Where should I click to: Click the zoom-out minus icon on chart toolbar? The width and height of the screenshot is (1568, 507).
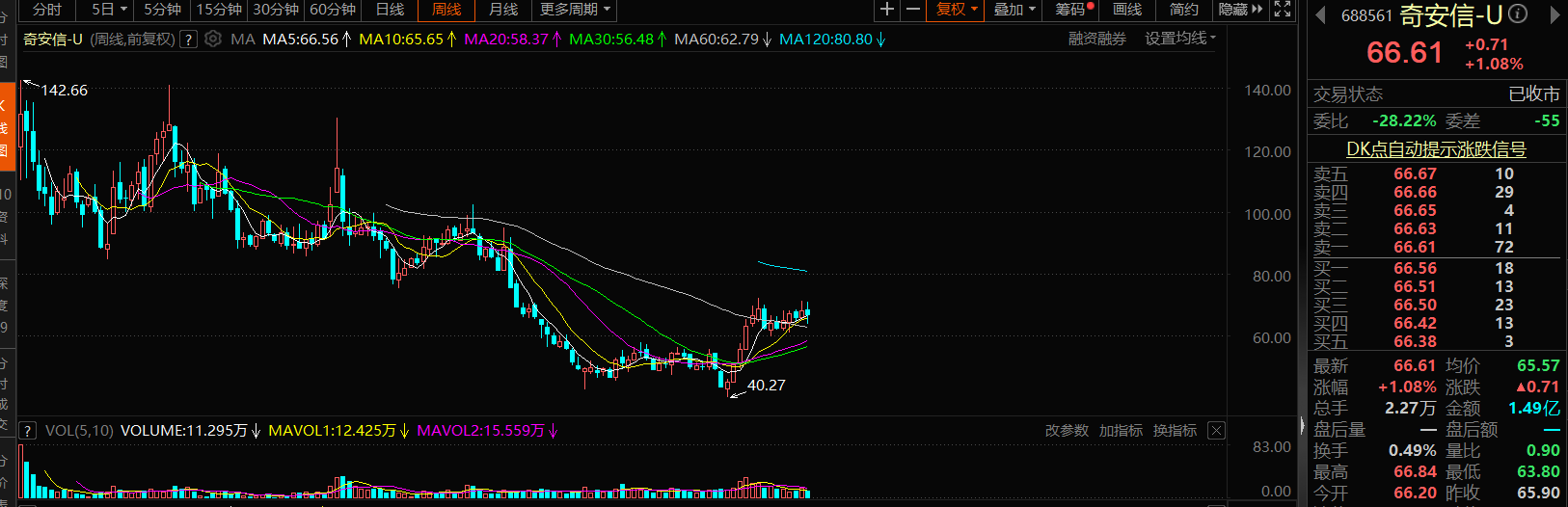pos(913,10)
